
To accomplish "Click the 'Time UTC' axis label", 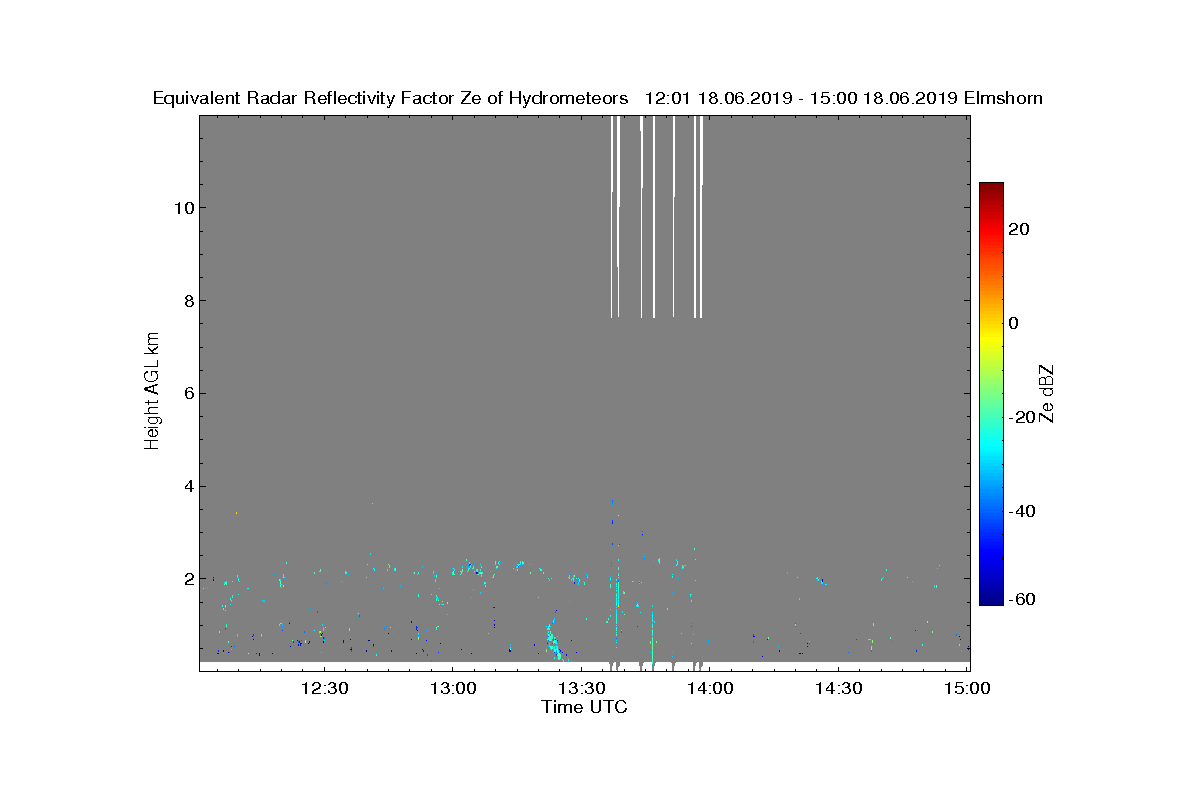I will point(584,707).
